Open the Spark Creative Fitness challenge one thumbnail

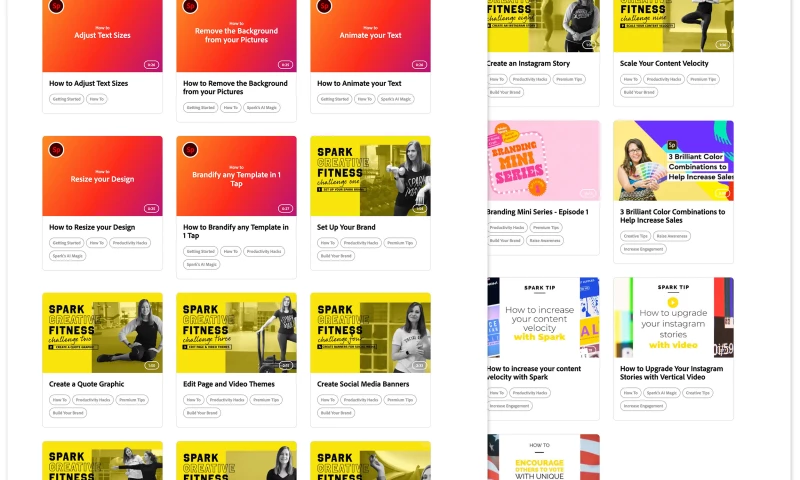tap(370, 176)
